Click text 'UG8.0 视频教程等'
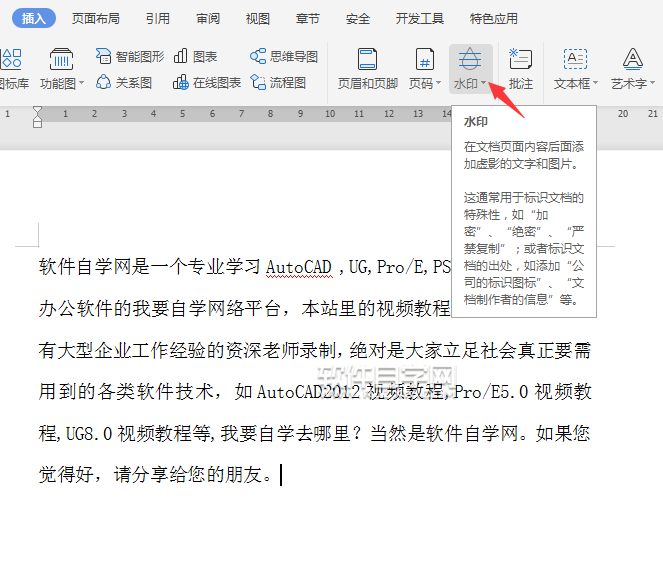This screenshot has width=663, height=586. 138,434
